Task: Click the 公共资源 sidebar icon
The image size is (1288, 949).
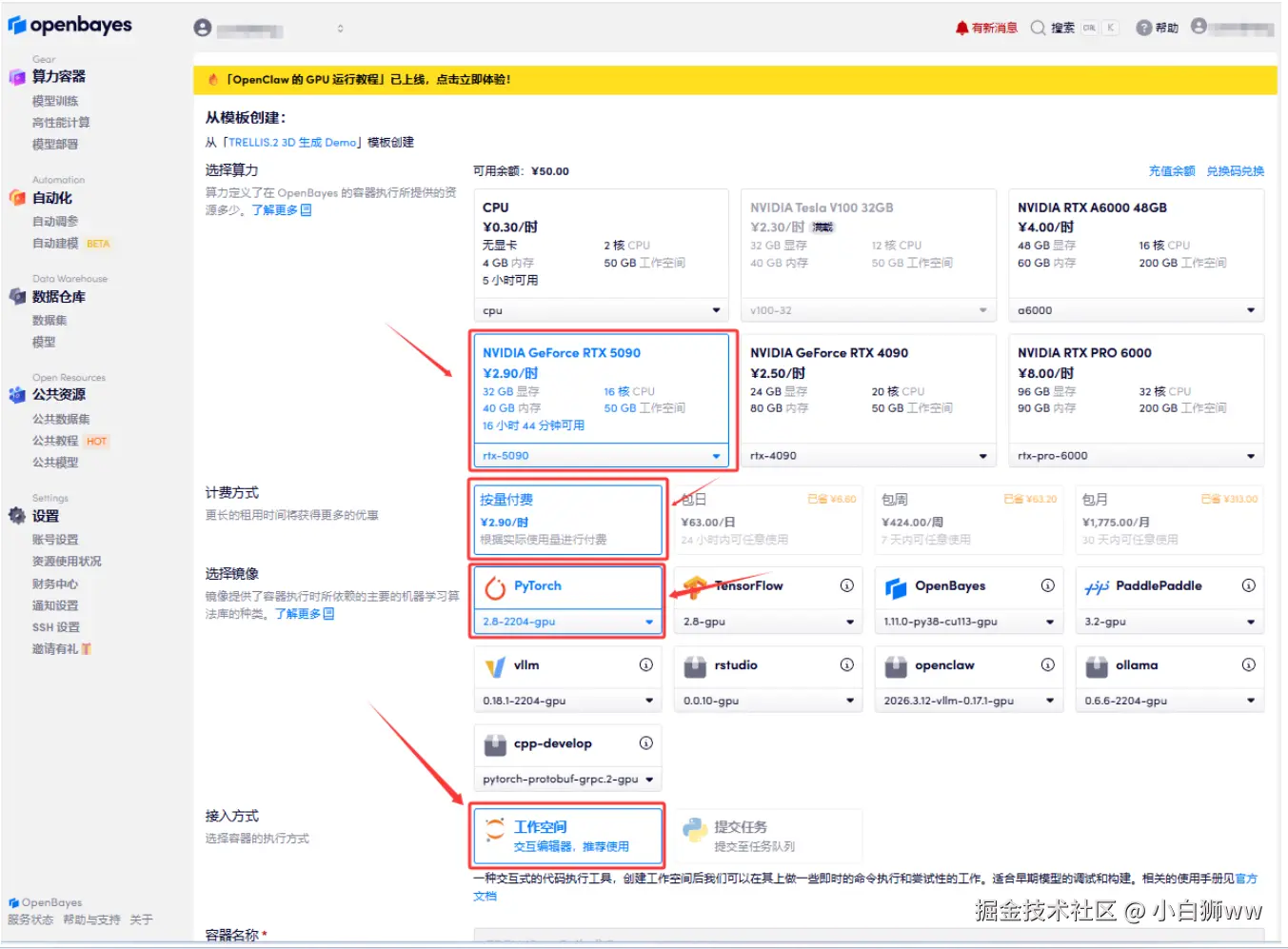Action: (16, 394)
